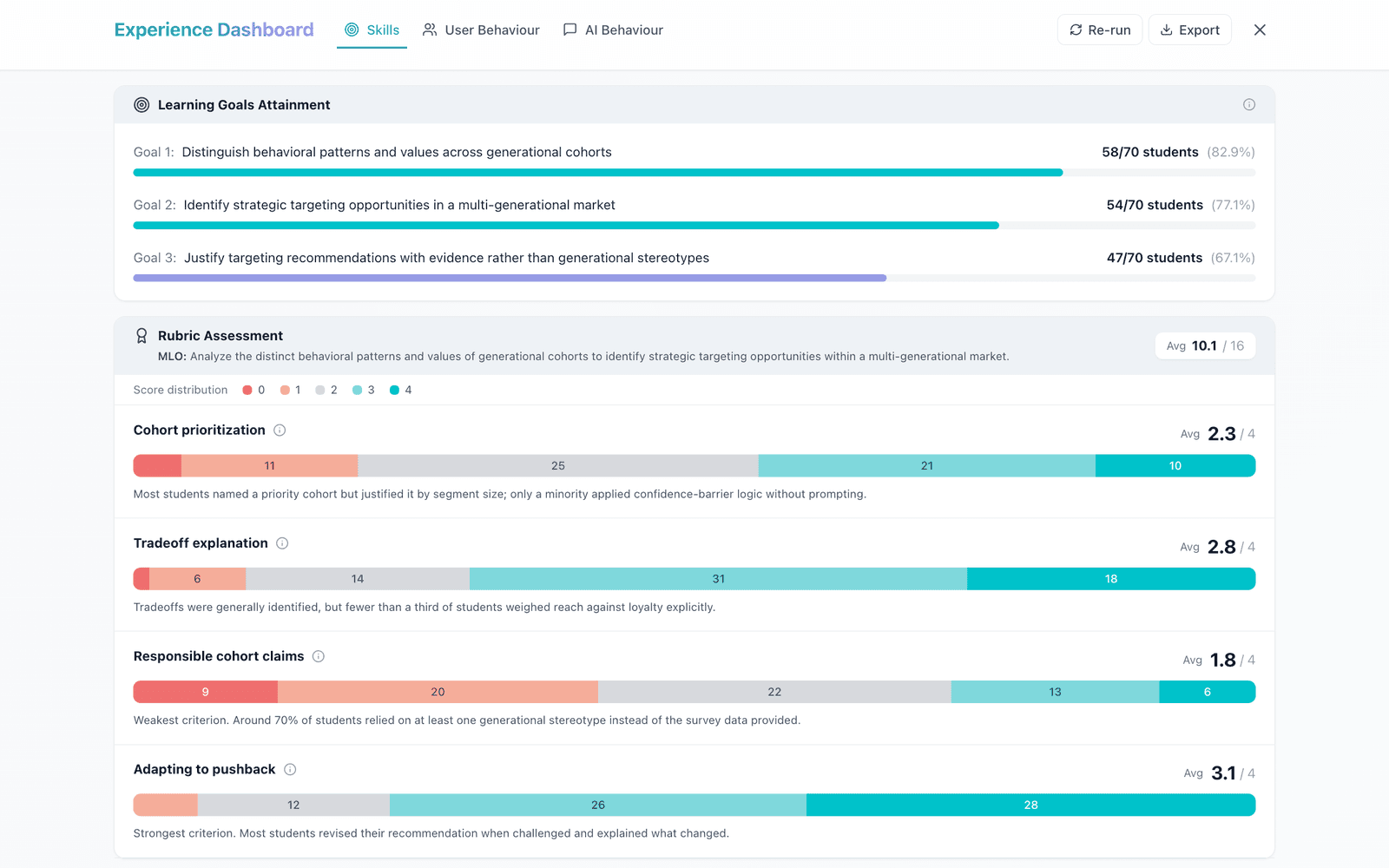Click the Export button

1190,30
